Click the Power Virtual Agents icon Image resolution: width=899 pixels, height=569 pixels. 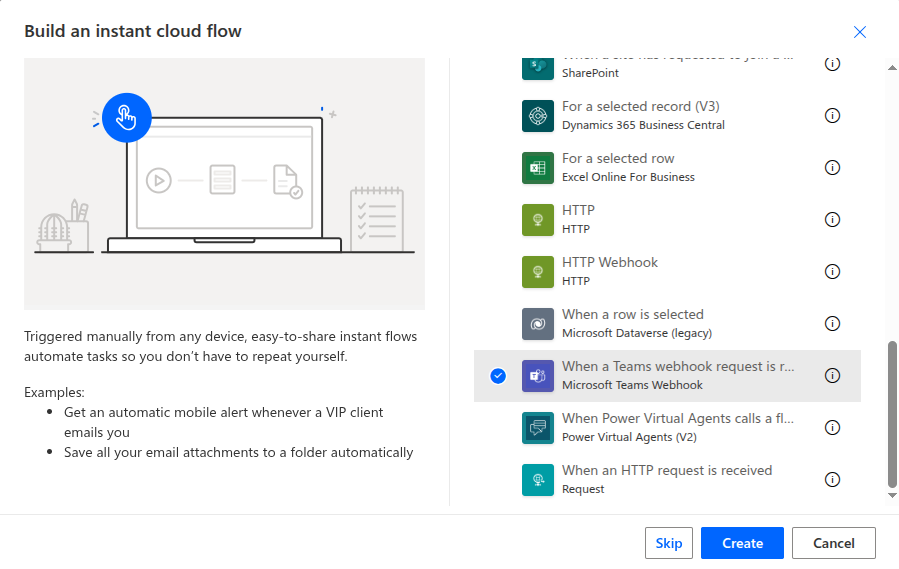click(538, 428)
